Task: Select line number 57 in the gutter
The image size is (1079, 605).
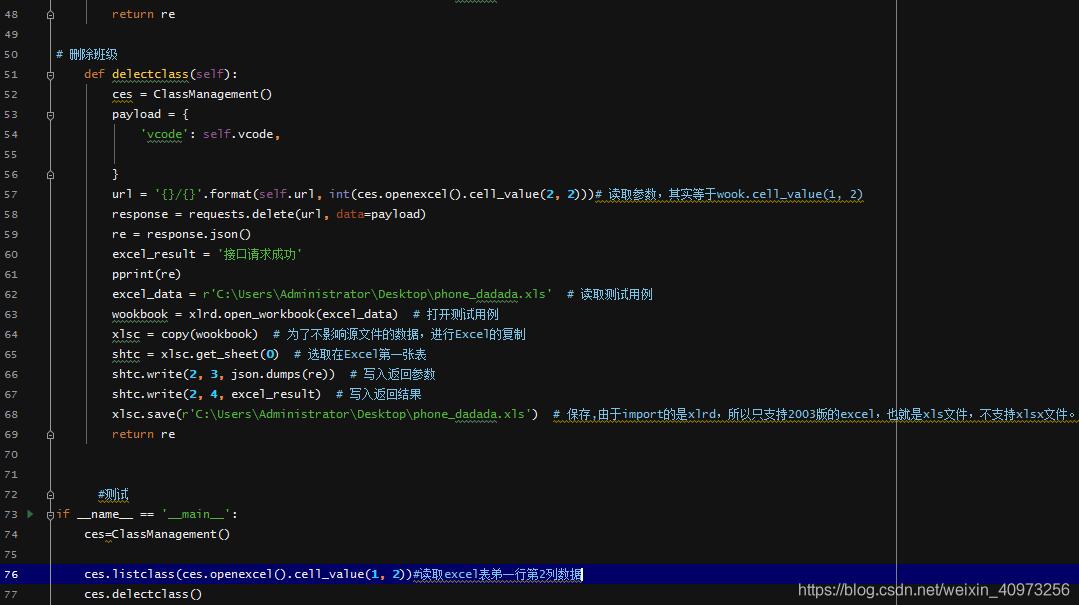Action: pos(12,193)
